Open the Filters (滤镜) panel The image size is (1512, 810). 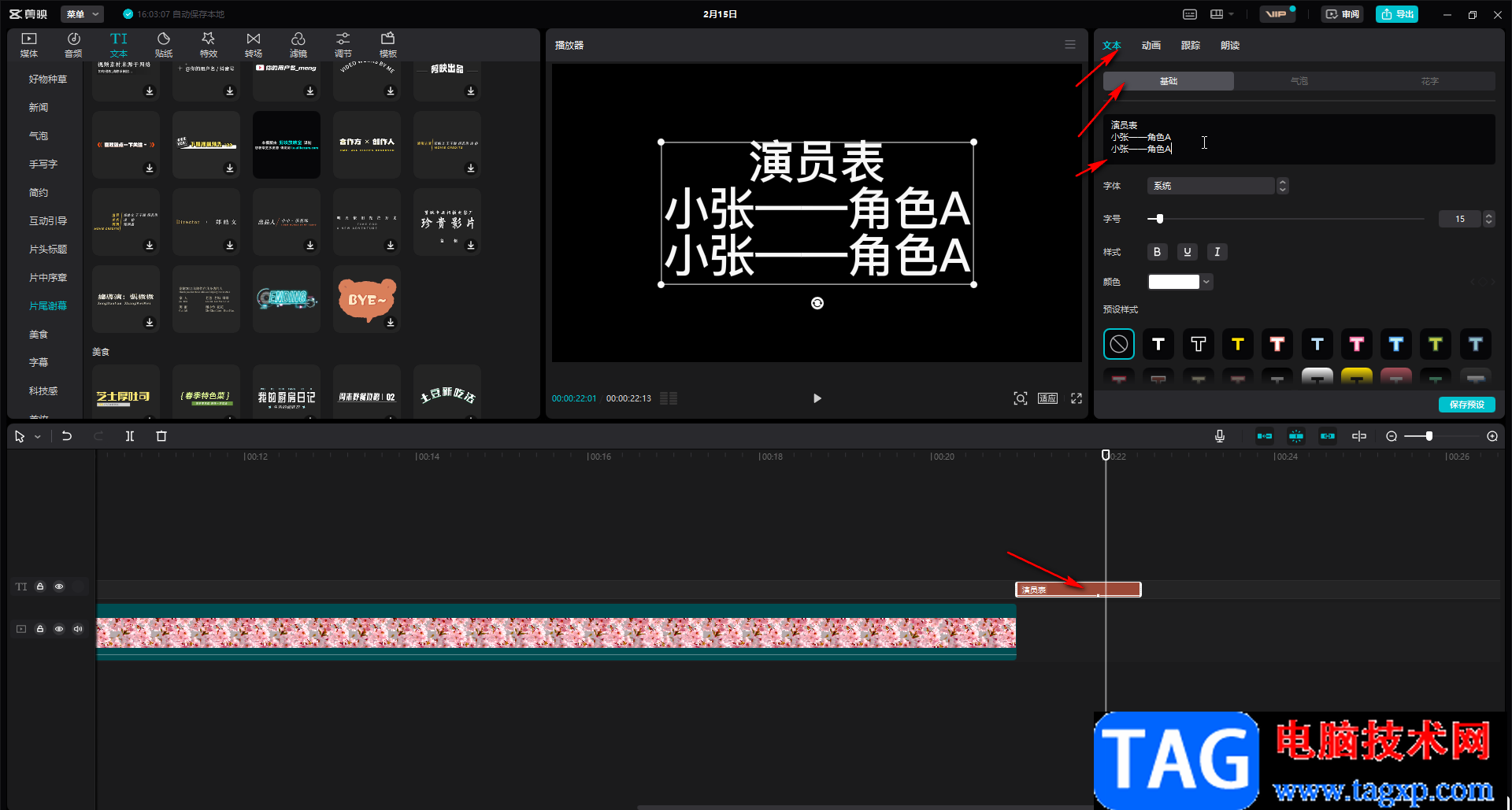298,45
